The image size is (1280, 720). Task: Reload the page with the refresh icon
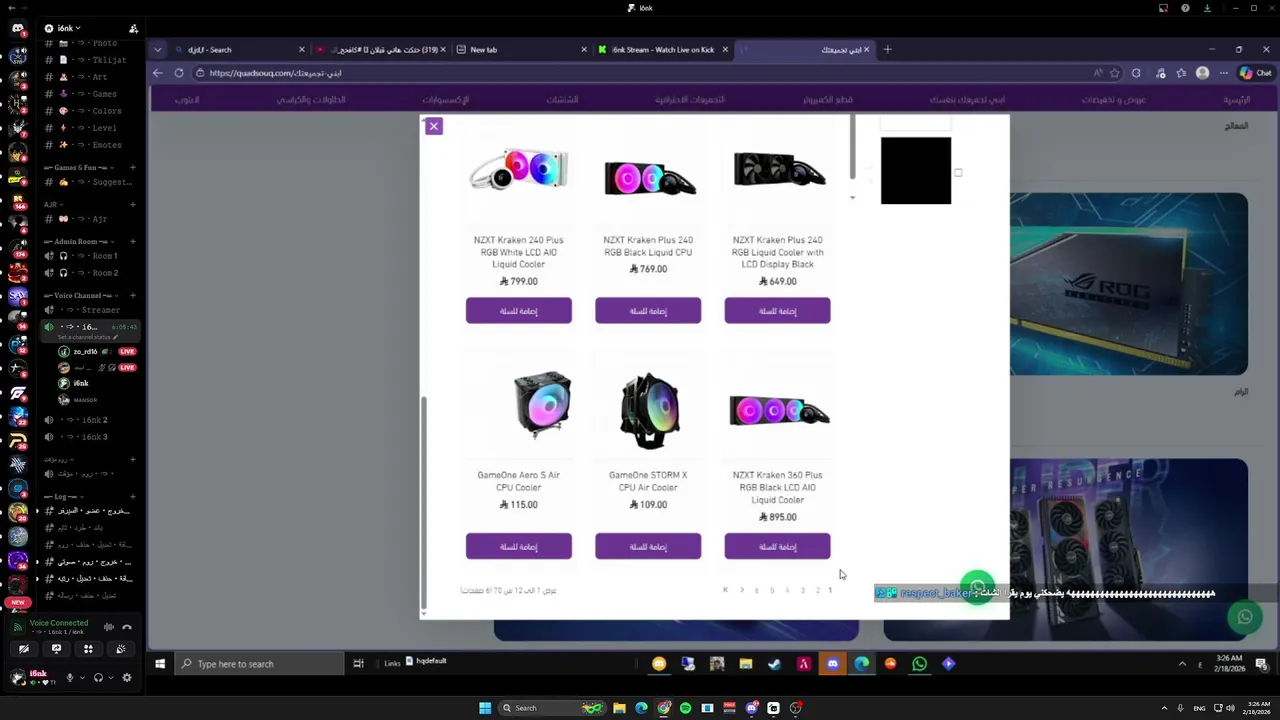[x=179, y=73]
